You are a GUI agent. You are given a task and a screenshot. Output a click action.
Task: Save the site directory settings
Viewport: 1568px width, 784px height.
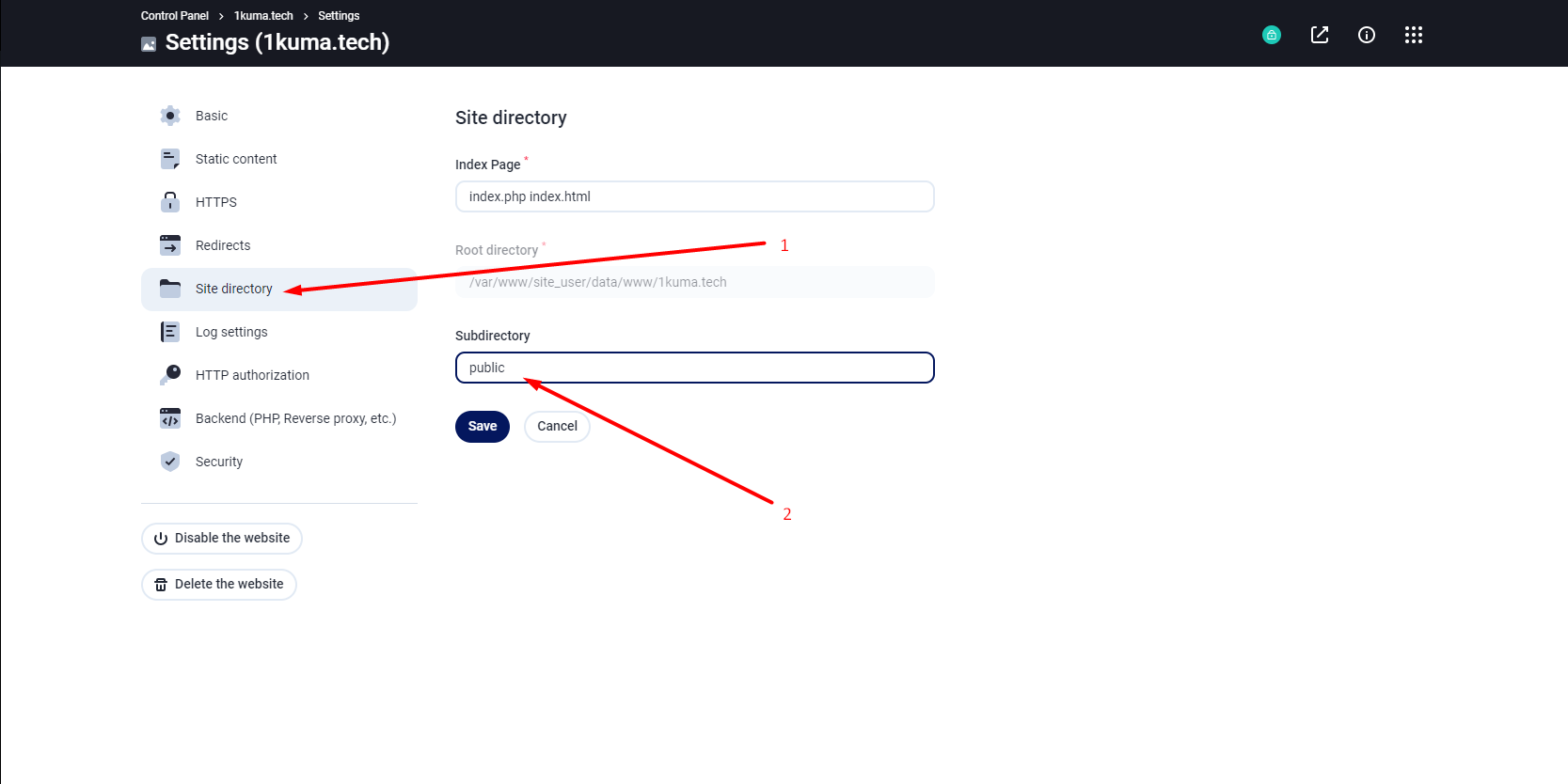(483, 427)
